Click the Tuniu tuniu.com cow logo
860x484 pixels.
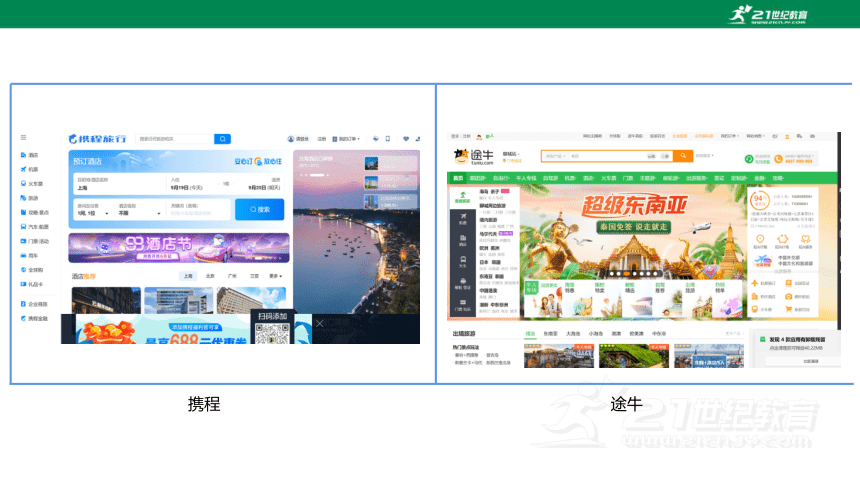click(473, 157)
